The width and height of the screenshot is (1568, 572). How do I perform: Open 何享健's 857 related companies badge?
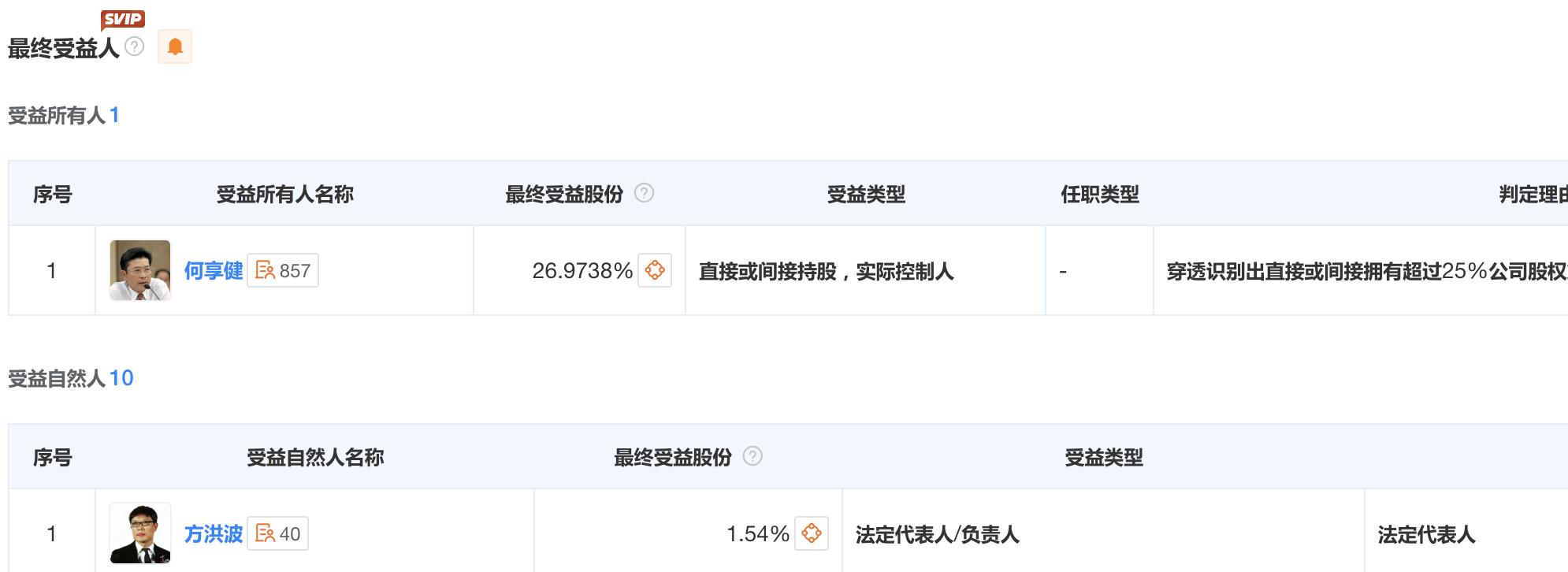click(x=283, y=270)
